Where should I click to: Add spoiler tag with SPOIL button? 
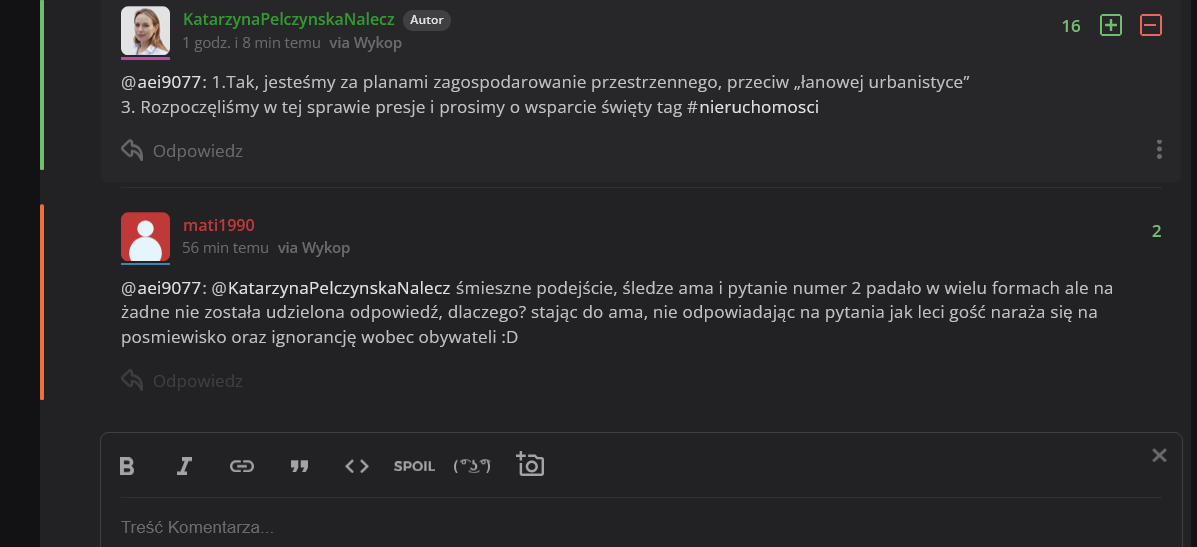coord(414,466)
